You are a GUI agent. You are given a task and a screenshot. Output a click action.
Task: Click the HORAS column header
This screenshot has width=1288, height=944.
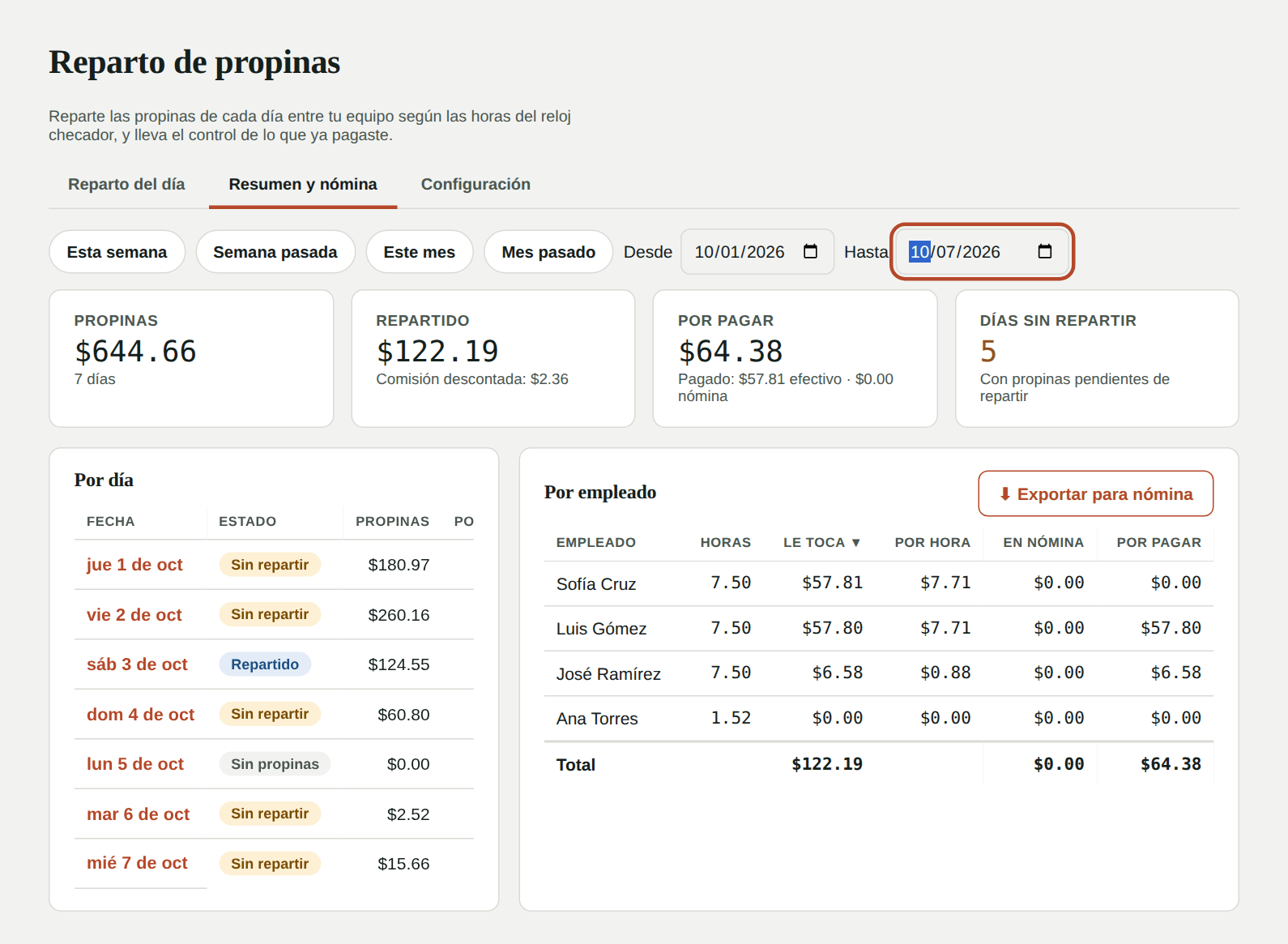pyautogui.click(x=726, y=543)
